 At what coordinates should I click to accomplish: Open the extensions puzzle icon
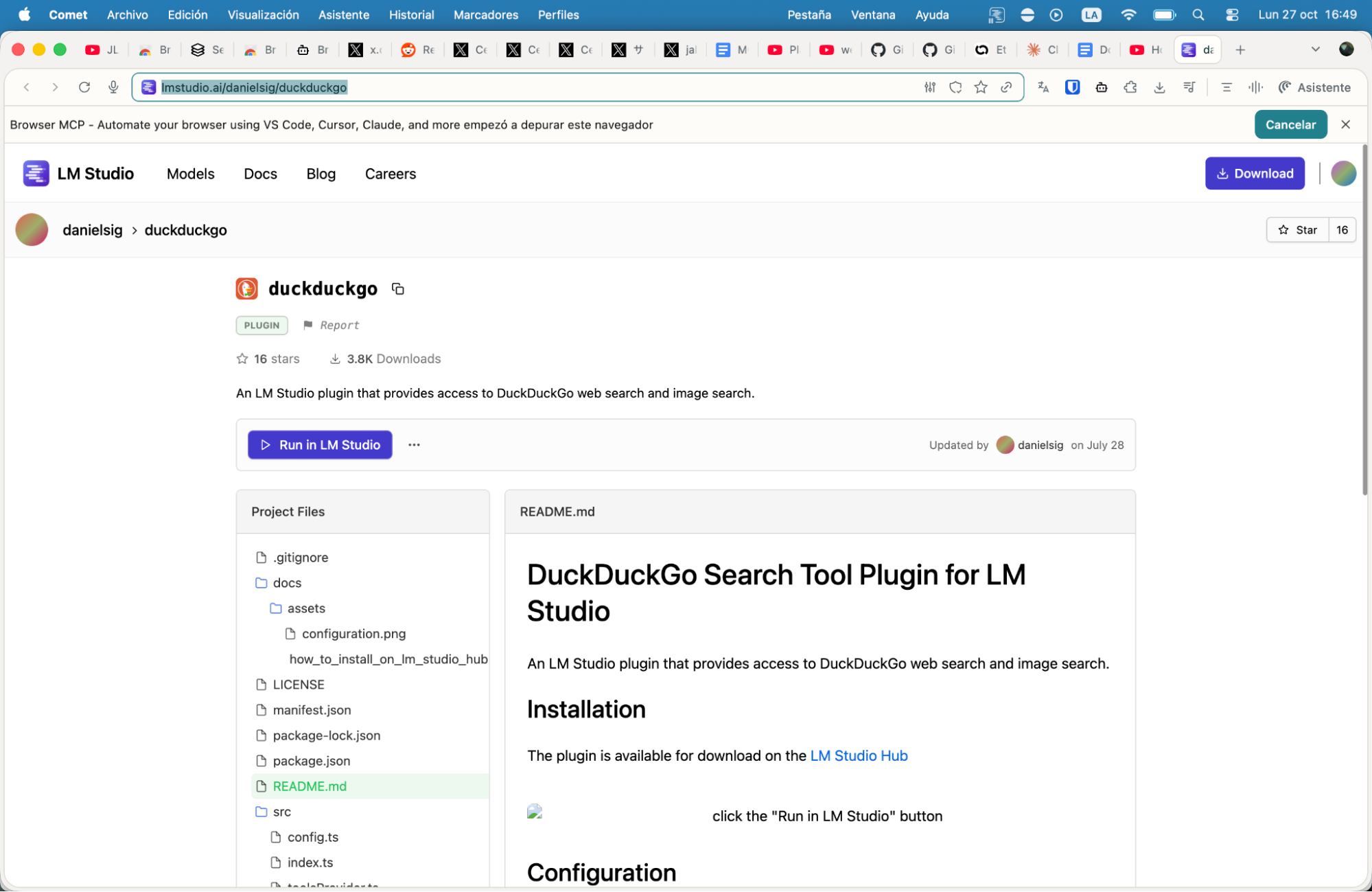point(1130,87)
